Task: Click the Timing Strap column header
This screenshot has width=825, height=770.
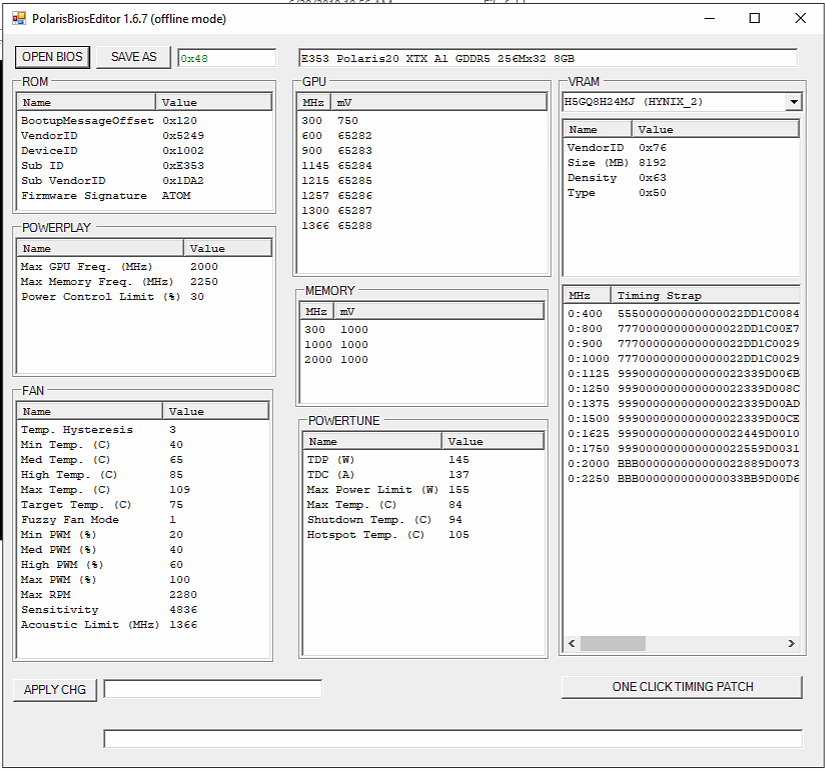Action: [705, 295]
